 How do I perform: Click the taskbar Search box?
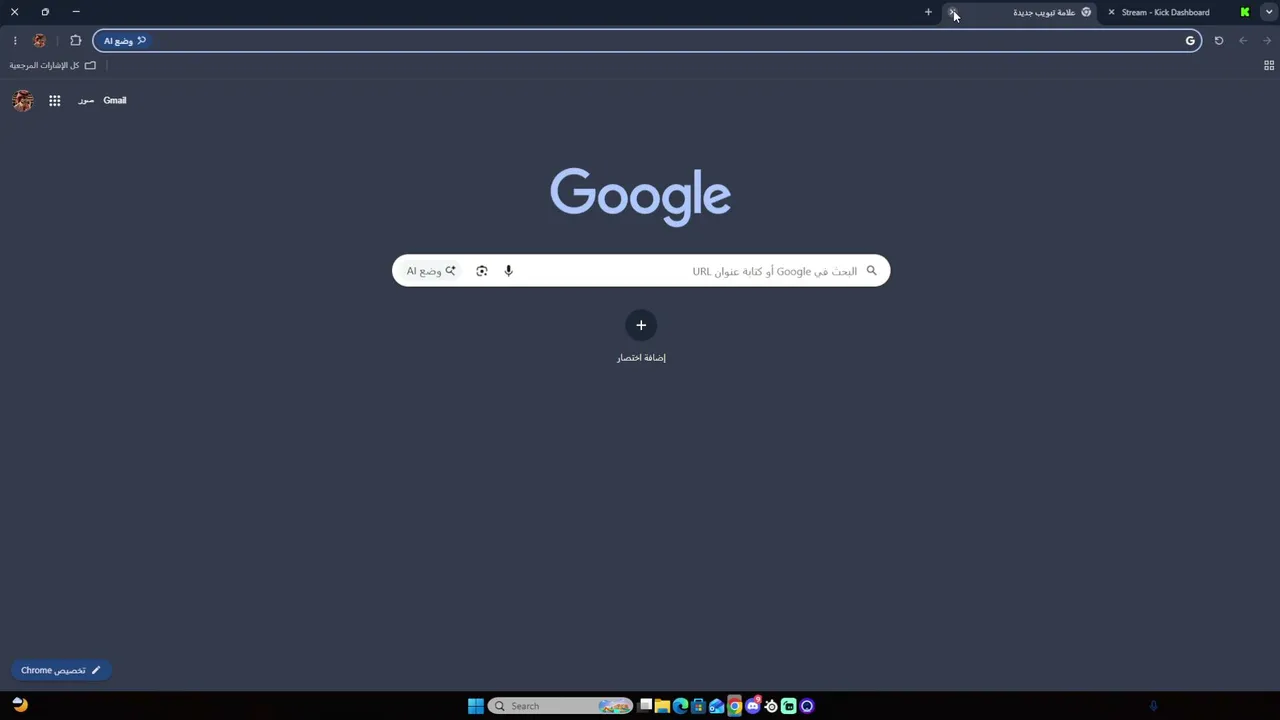pyautogui.click(x=561, y=706)
